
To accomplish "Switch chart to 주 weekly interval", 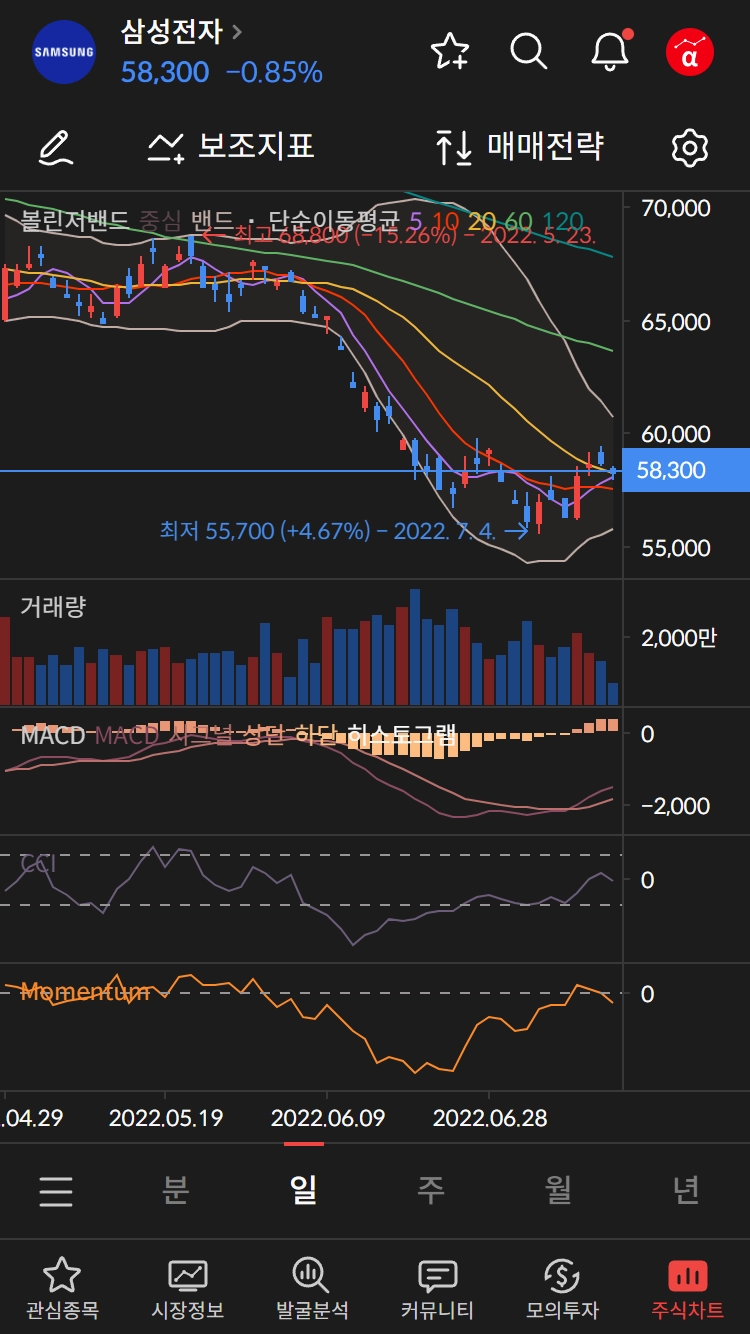I will pyautogui.click(x=430, y=1190).
